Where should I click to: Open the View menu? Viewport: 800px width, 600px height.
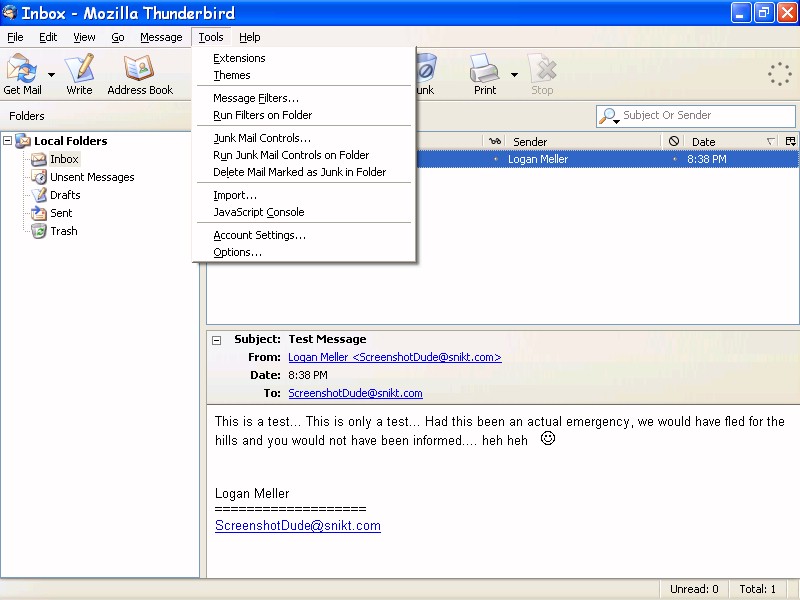[84, 37]
